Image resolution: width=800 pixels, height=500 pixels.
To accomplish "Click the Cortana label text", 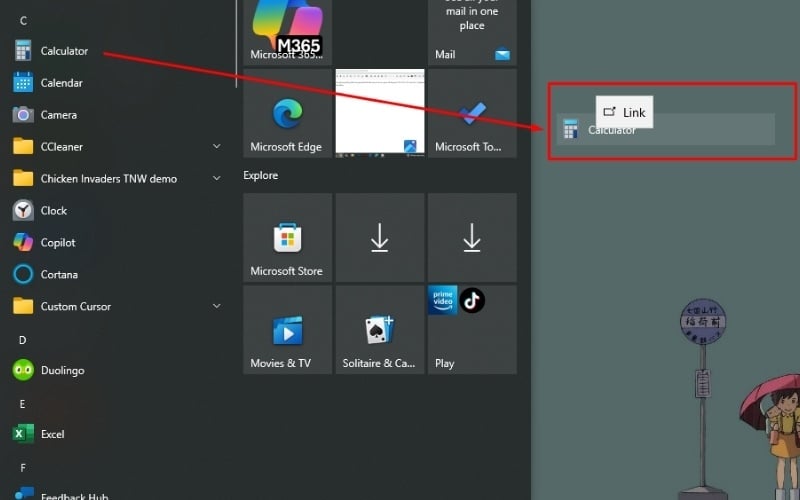I will tap(59, 274).
